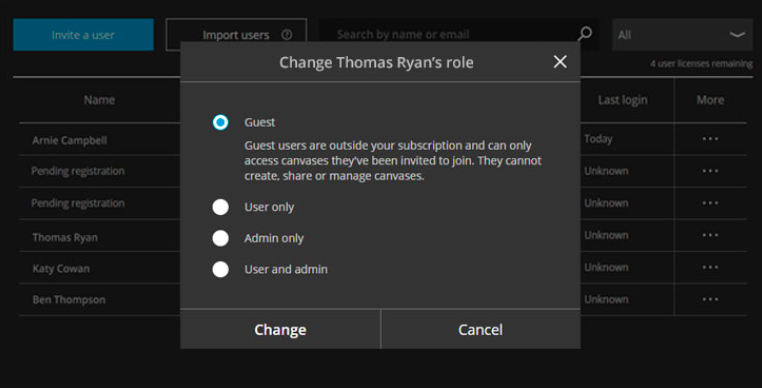Viewport: 762px width, 388px height.
Task: Select the Guest role radio button
Action: point(220,122)
